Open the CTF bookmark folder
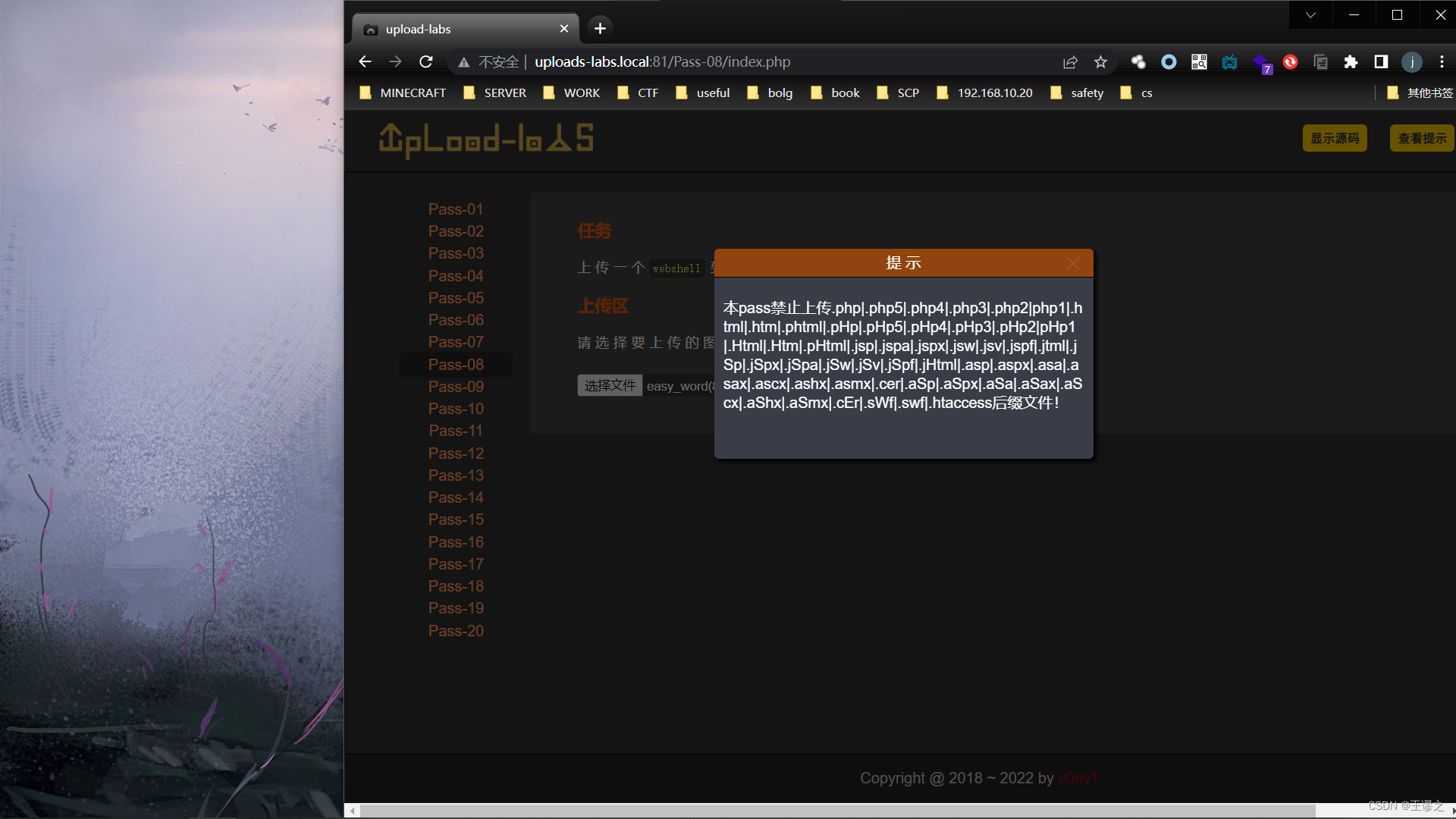The height and width of the screenshot is (819, 1456). 638,93
